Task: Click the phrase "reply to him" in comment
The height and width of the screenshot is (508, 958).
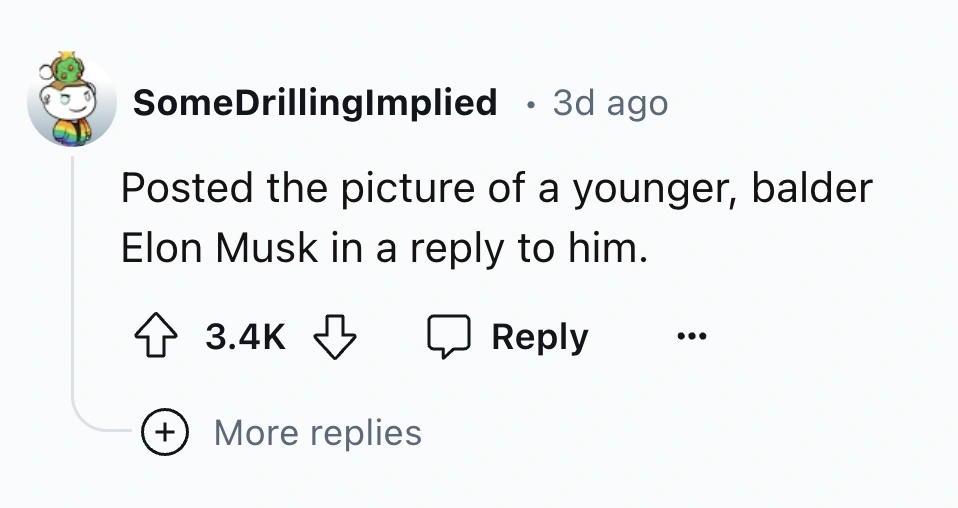Action: point(523,249)
